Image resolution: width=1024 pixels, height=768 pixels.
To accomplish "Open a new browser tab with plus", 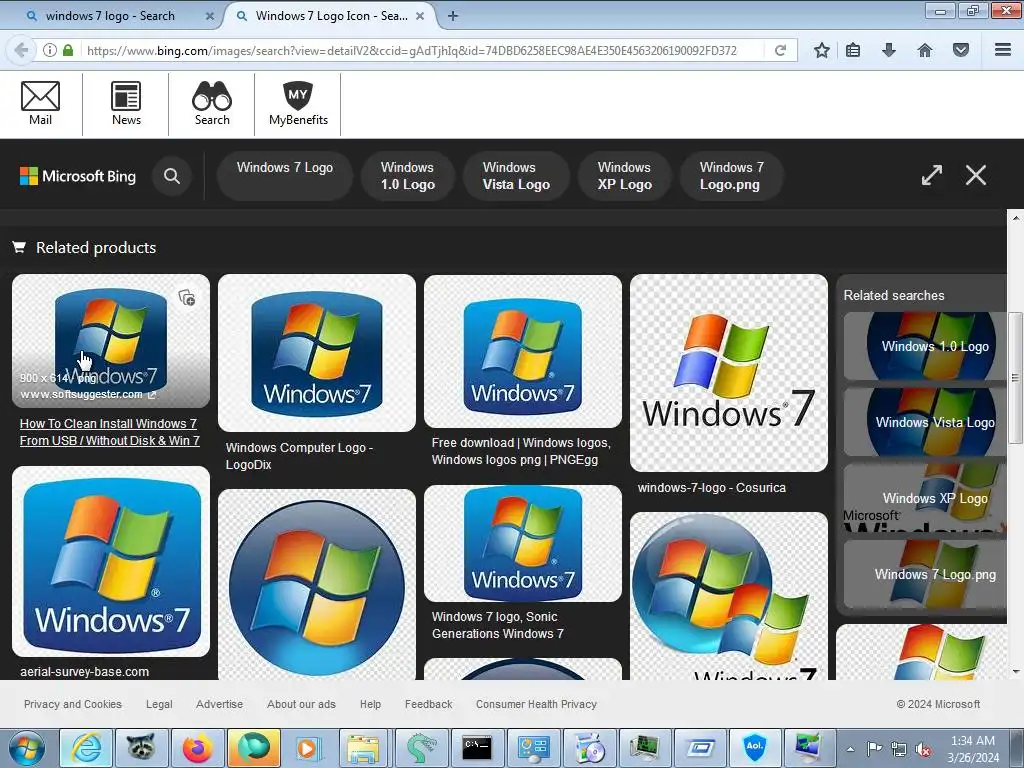I will (x=453, y=16).
